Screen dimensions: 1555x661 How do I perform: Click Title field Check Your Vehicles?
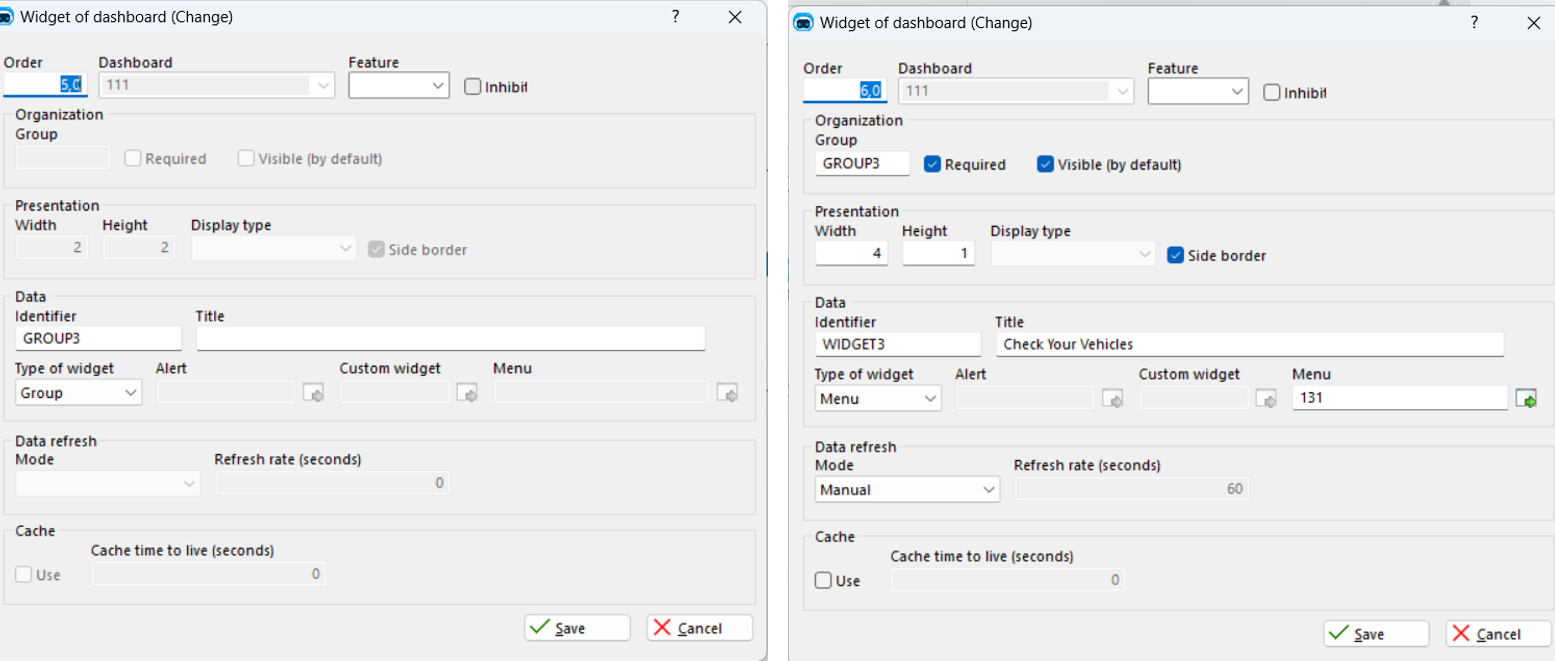(1250, 344)
